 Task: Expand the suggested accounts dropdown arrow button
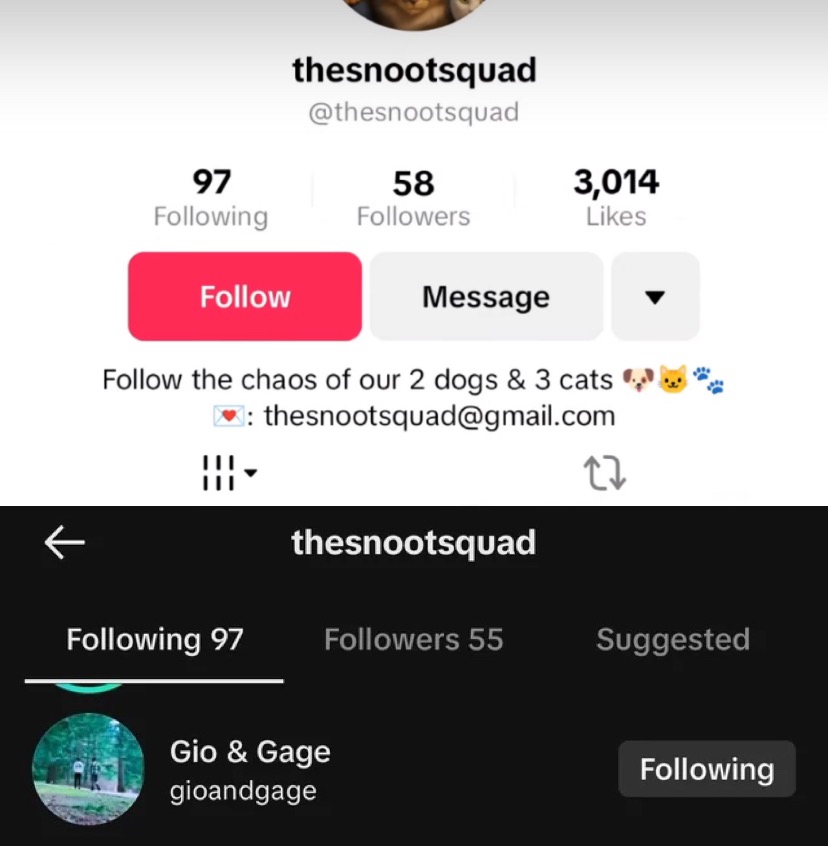655,296
